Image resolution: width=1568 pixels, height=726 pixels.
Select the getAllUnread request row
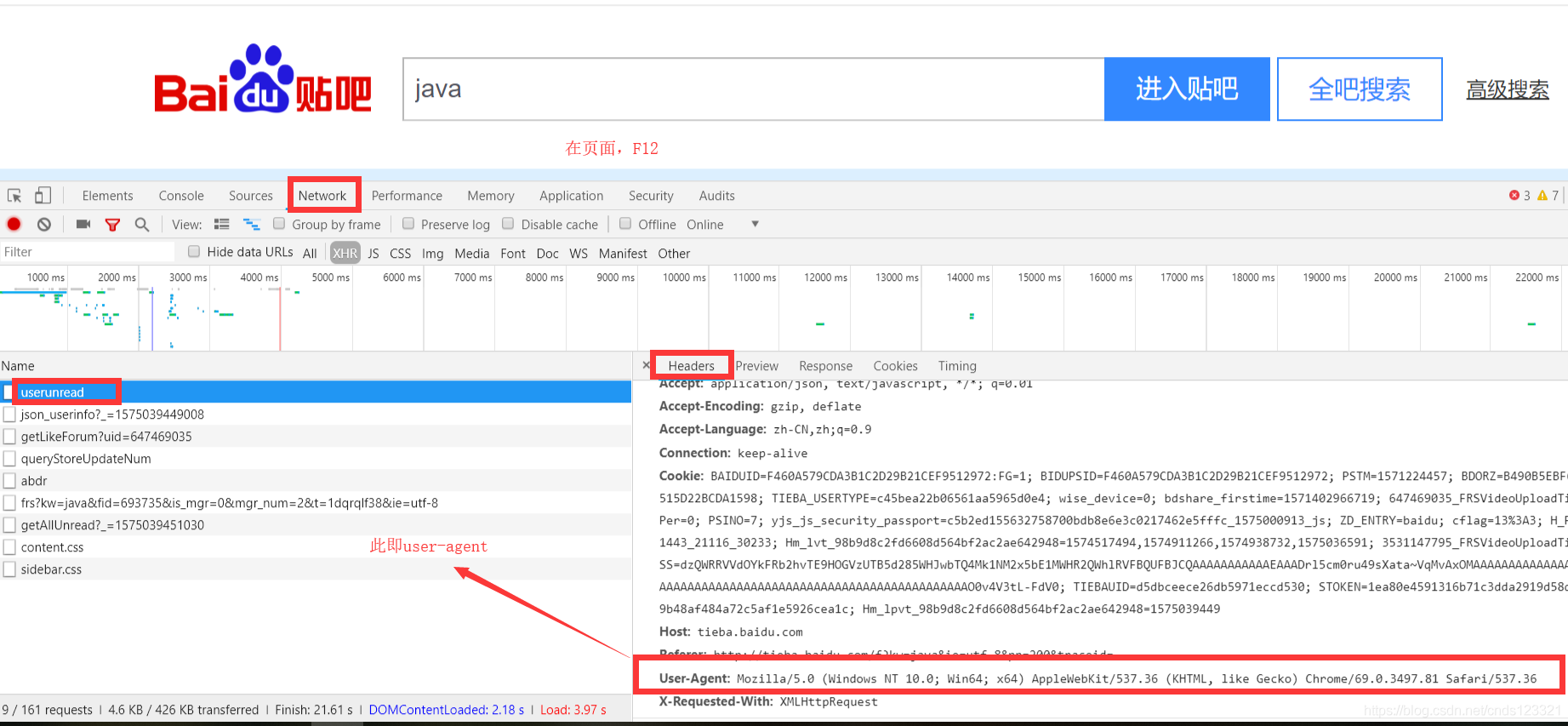click(315, 525)
